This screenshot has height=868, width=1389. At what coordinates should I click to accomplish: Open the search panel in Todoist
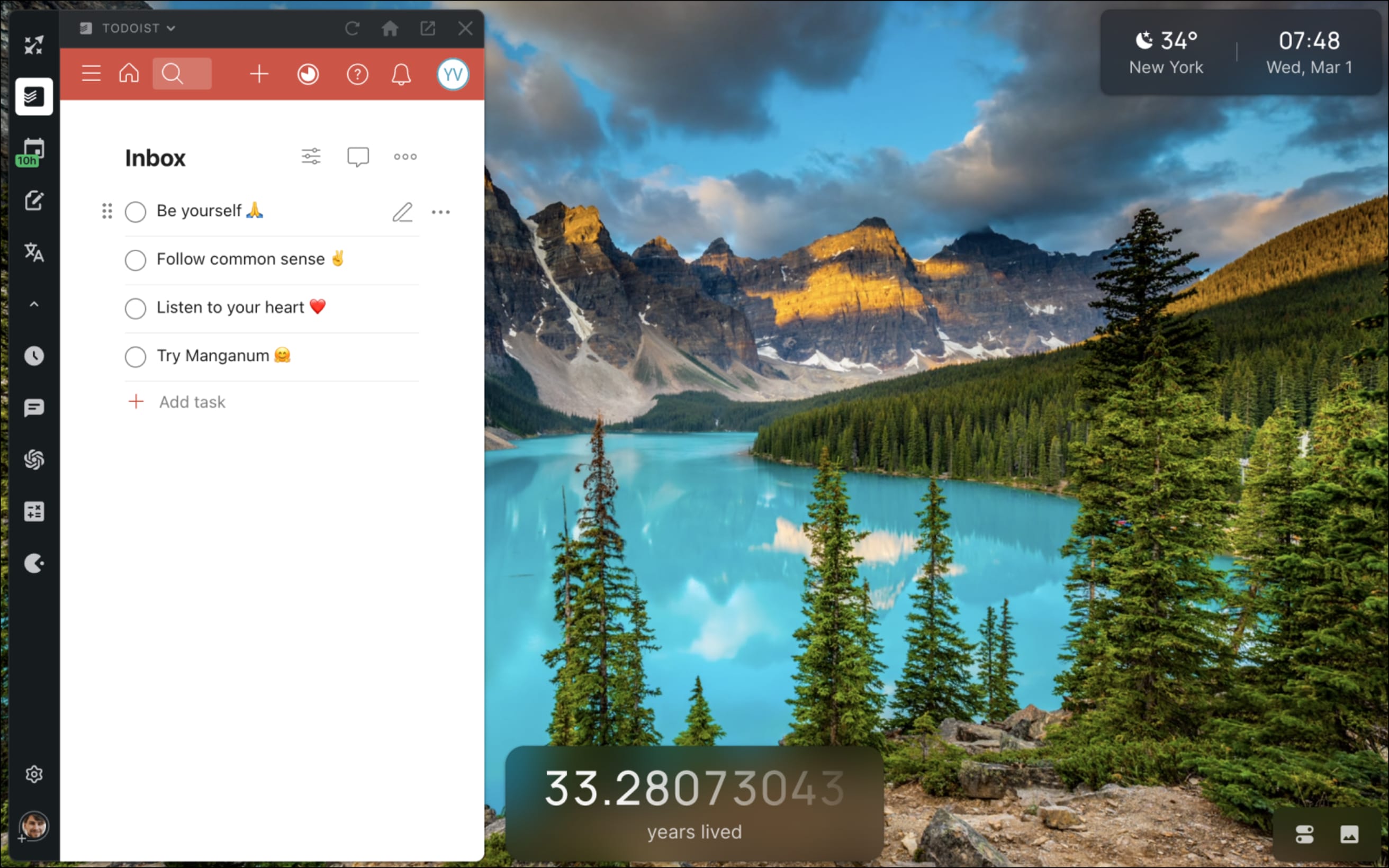(172, 74)
